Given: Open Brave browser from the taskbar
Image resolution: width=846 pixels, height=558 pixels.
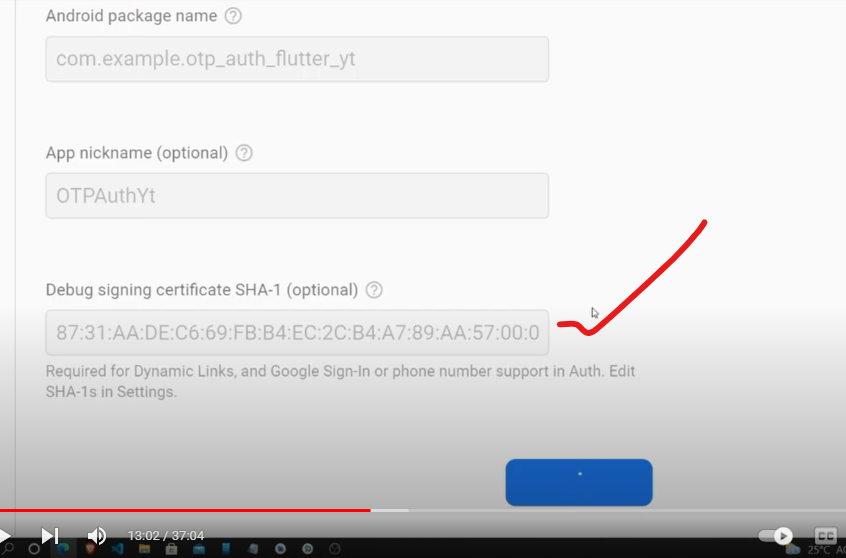Looking at the screenshot, I should coord(90,549).
